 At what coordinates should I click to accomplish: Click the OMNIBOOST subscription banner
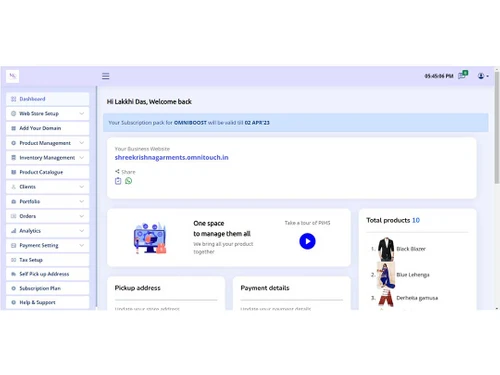pyautogui.click(x=296, y=123)
